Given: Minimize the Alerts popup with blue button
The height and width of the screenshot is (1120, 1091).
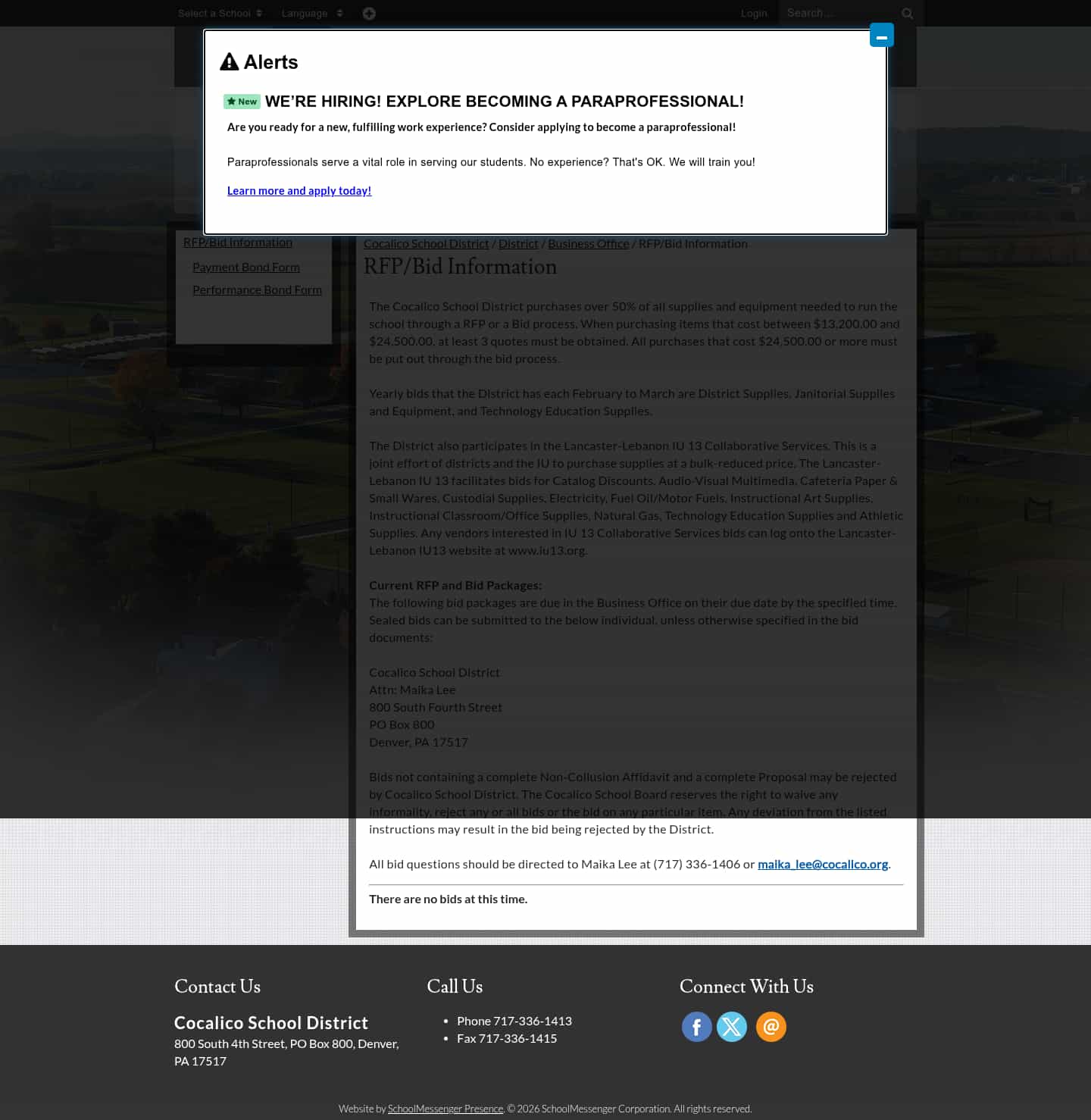Looking at the screenshot, I should [x=882, y=35].
